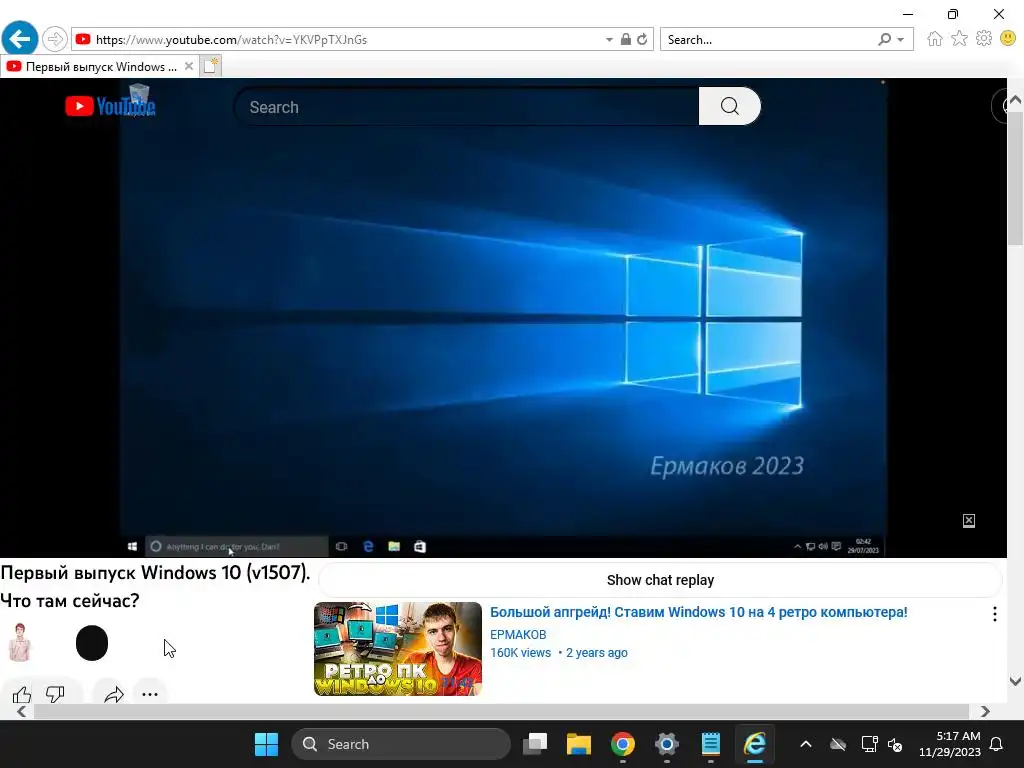Click the padlock security icon in address bar
The height and width of the screenshot is (768, 1024).
click(626, 39)
